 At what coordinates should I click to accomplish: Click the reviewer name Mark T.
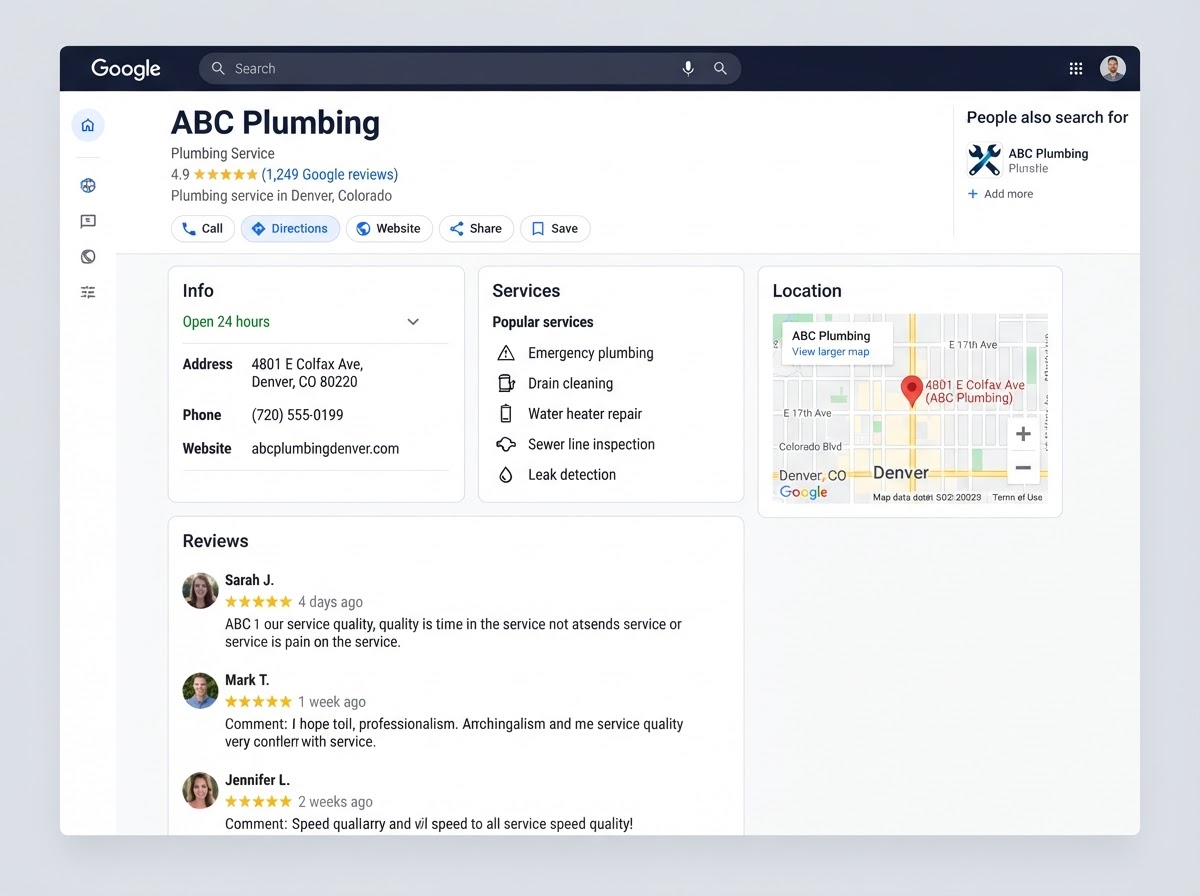point(247,680)
